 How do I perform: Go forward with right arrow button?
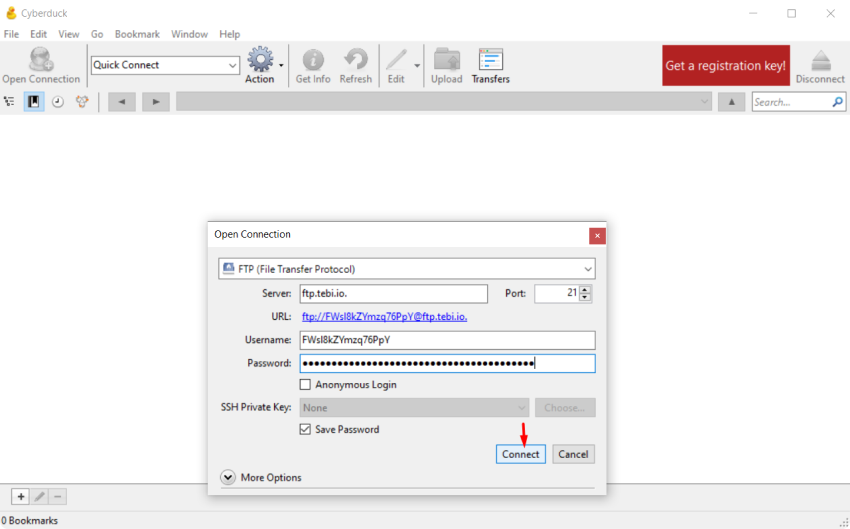pos(156,101)
